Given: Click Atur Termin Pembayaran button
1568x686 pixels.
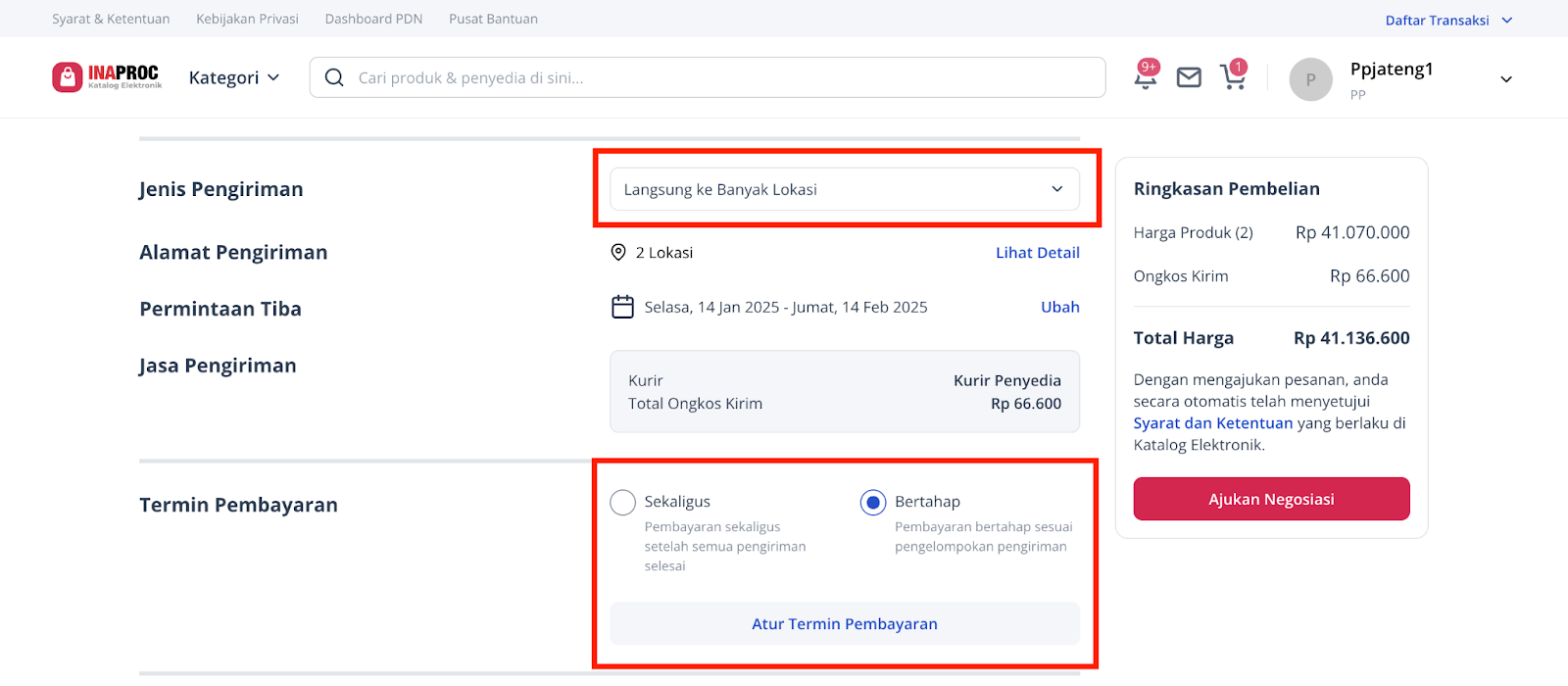Looking at the screenshot, I should tap(844, 623).
